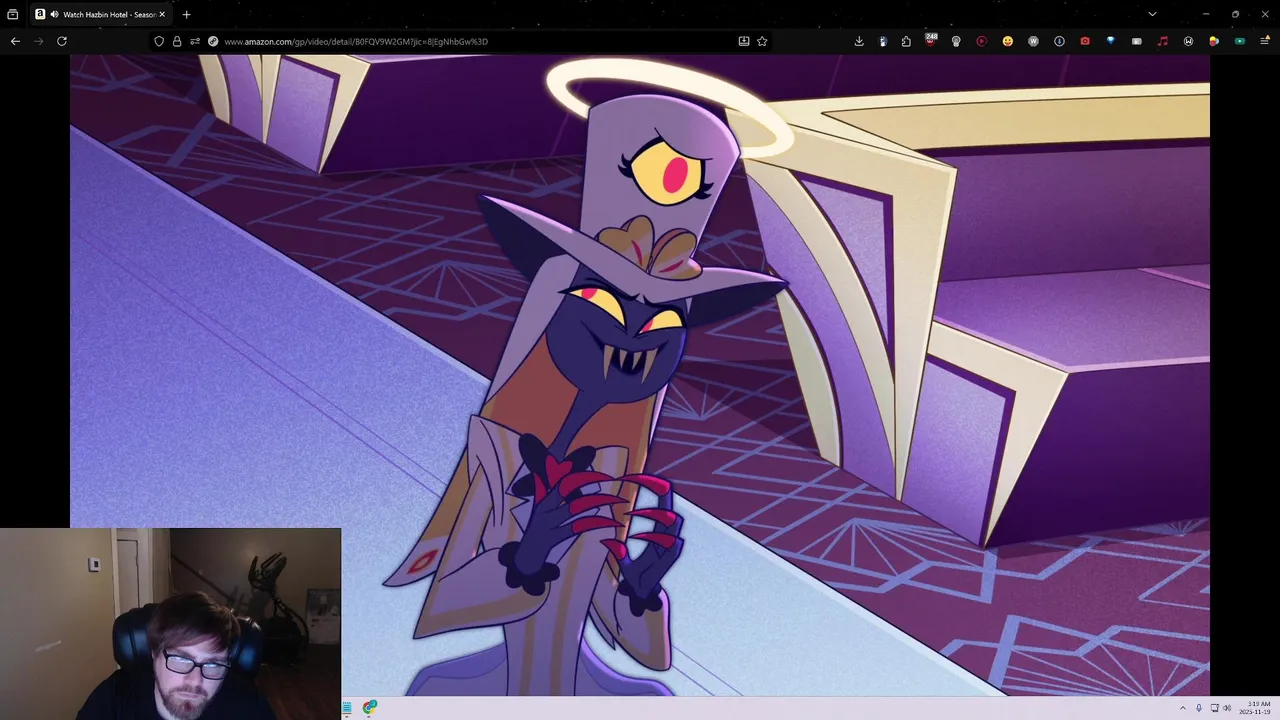The width and height of the screenshot is (1280, 720).
Task: Open the downloads panel
Action: tap(859, 41)
